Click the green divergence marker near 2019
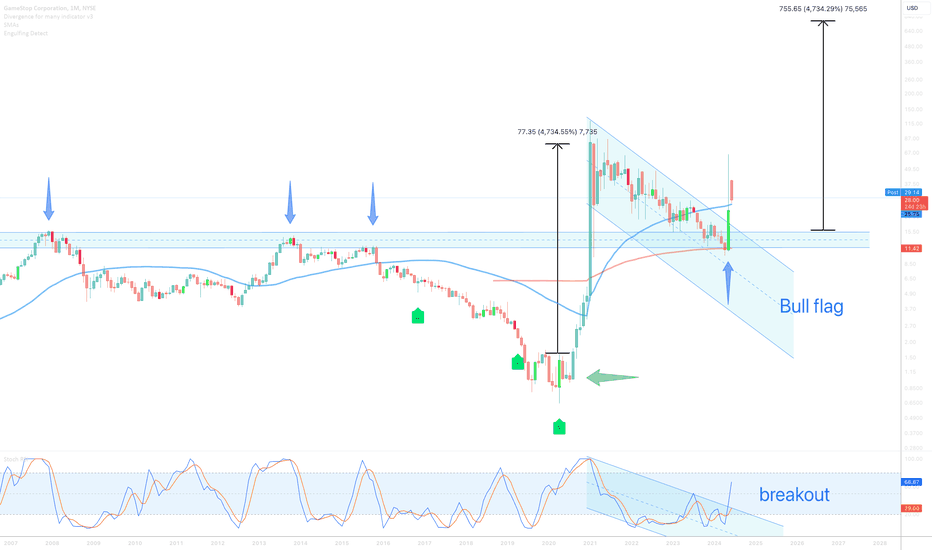This screenshot has width=932, height=550. click(518, 362)
